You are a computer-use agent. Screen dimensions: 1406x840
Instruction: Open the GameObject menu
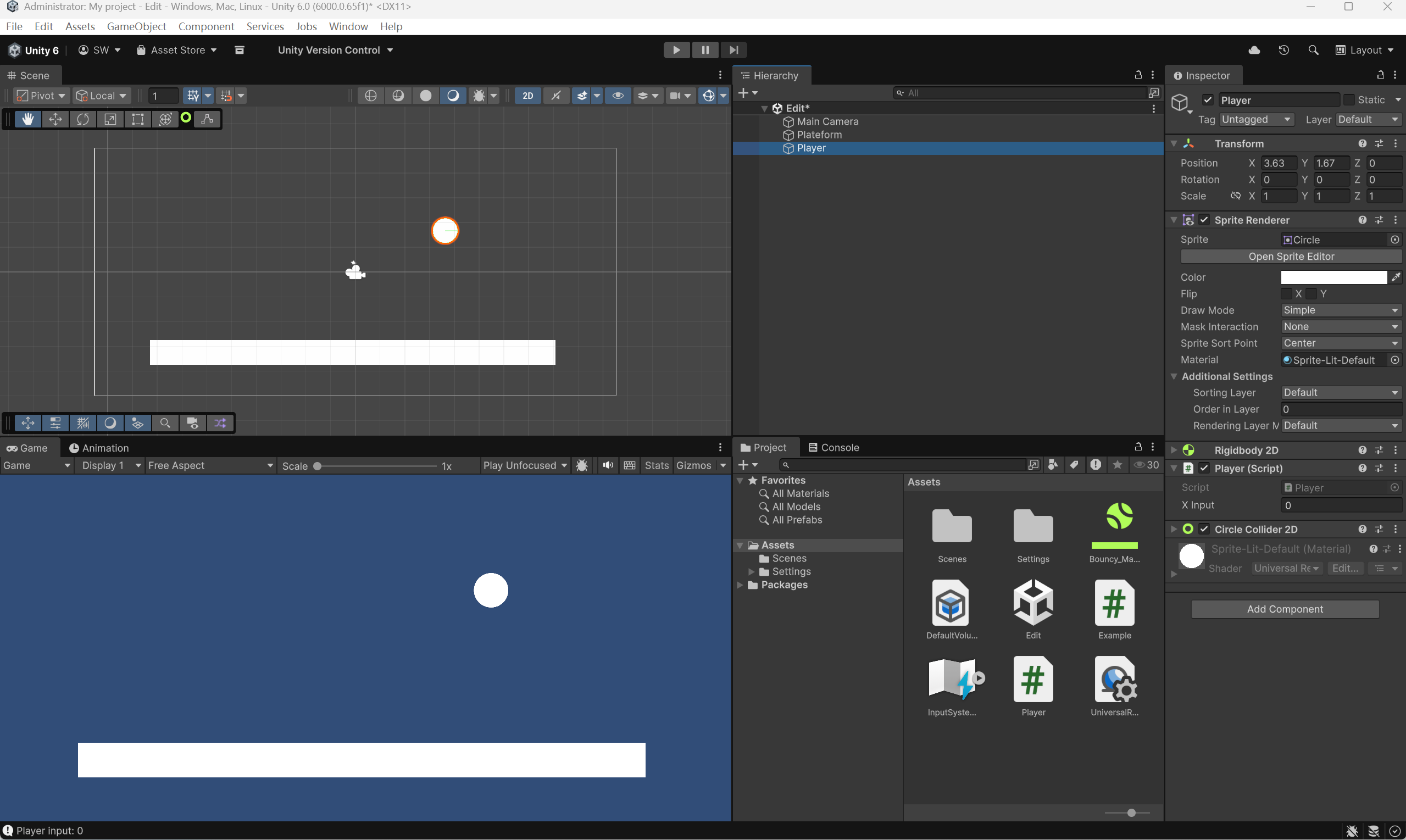point(136,26)
